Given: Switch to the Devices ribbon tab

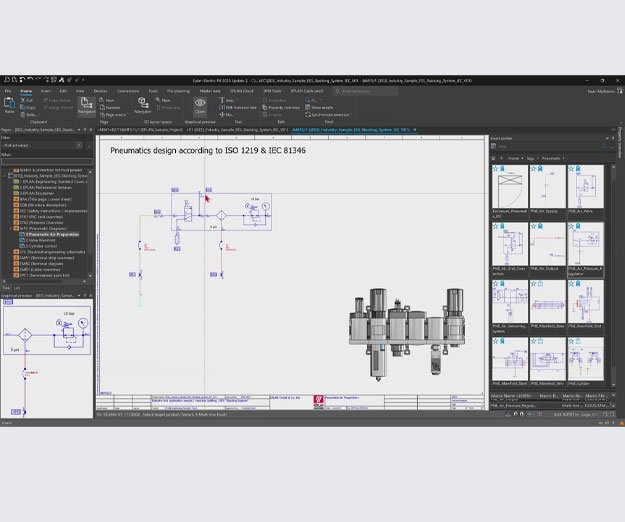Looking at the screenshot, I should [100, 91].
